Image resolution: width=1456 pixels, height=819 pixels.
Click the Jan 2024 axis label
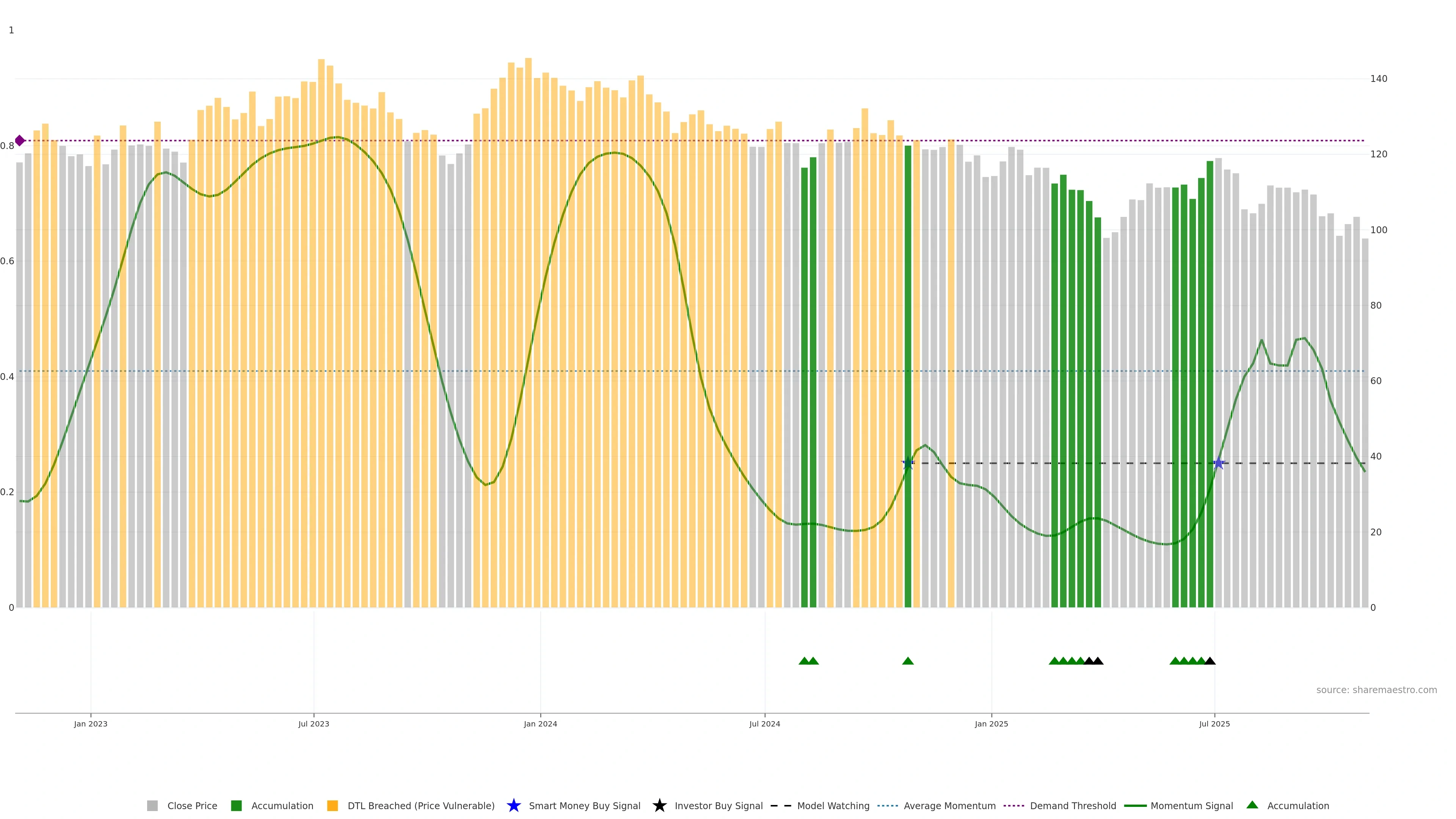[x=540, y=724]
